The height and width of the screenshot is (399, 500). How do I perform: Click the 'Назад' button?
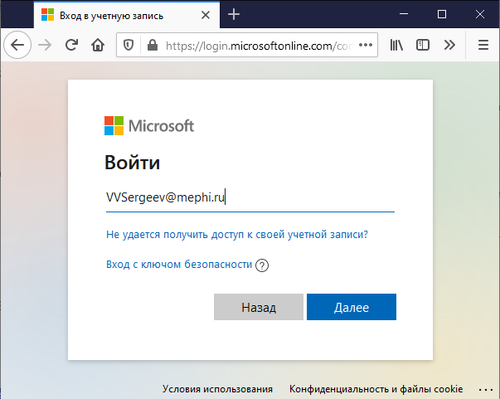(x=259, y=307)
